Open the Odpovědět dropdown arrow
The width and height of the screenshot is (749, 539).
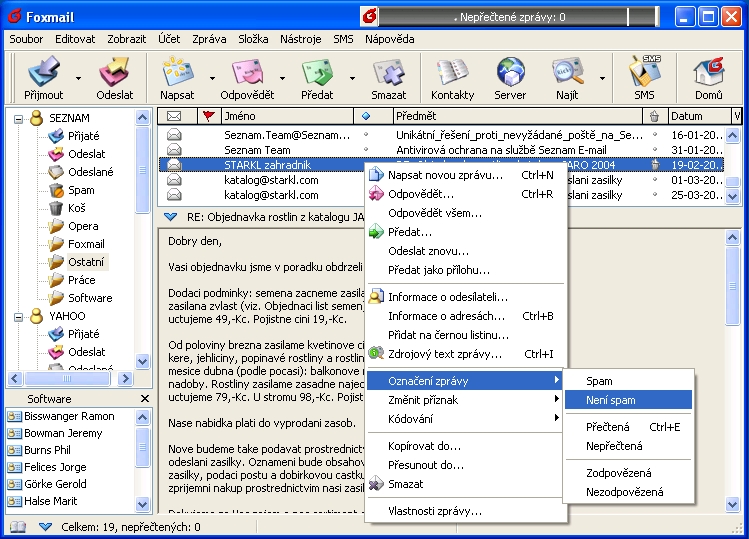[282, 78]
